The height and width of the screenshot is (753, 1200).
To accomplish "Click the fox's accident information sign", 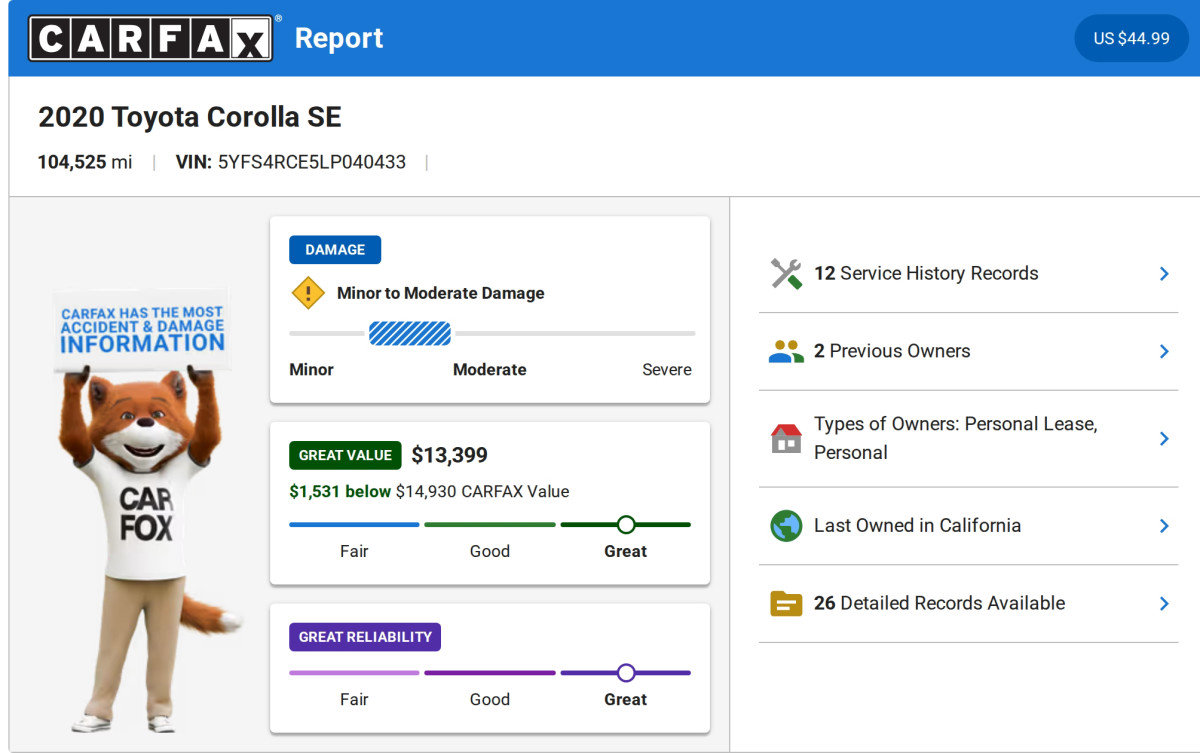I will [141, 330].
